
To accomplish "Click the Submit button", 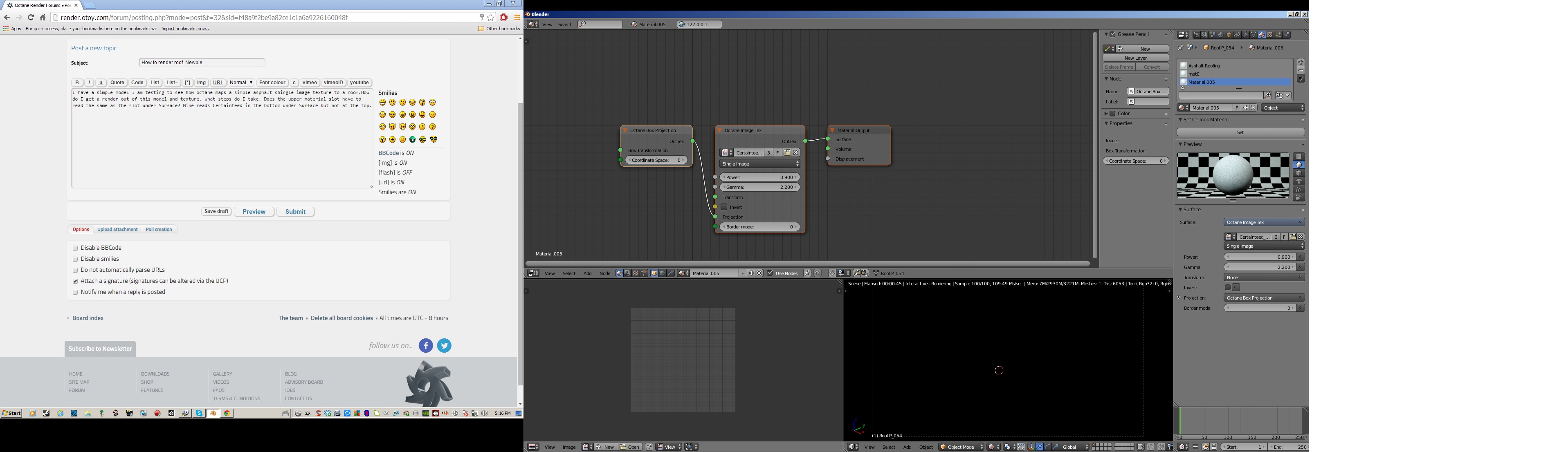I will 295,212.
